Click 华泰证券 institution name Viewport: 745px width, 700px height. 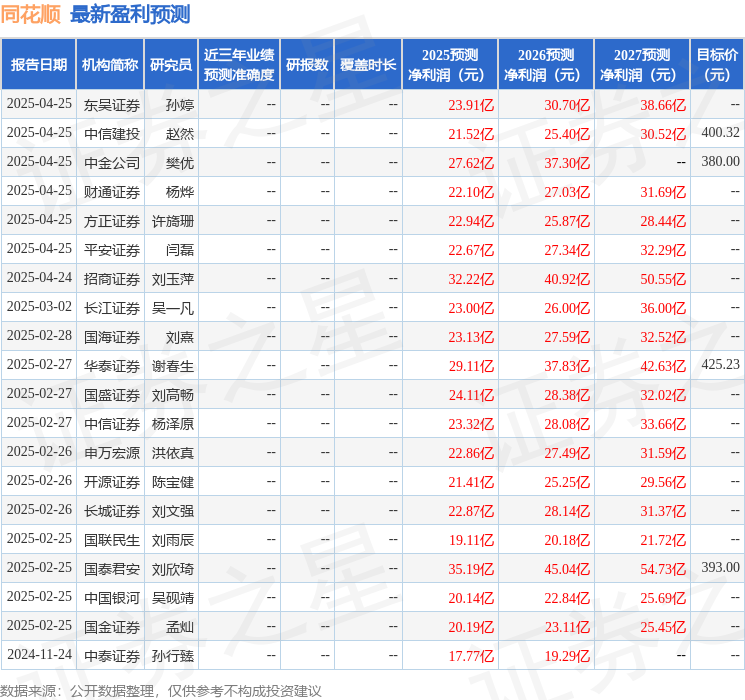click(x=112, y=366)
